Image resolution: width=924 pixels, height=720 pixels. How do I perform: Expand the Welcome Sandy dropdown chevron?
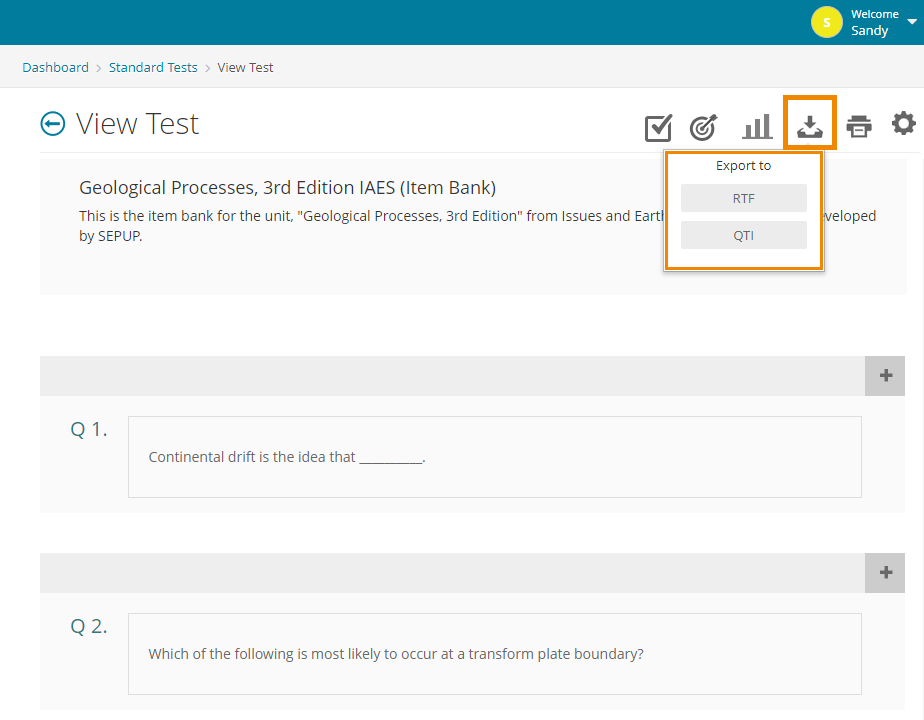point(911,22)
